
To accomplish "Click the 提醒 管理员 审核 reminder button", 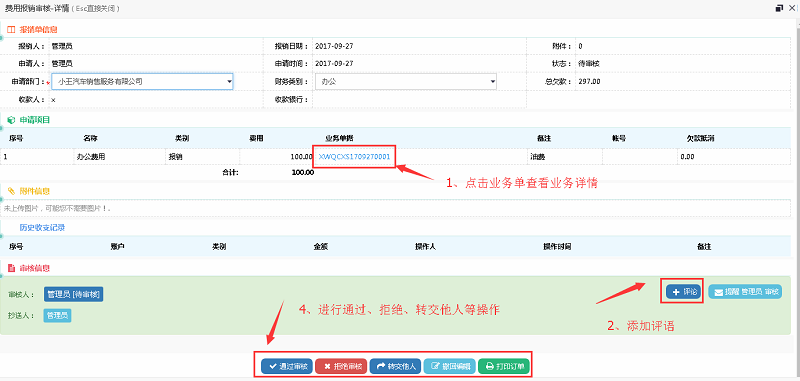I will [745, 292].
